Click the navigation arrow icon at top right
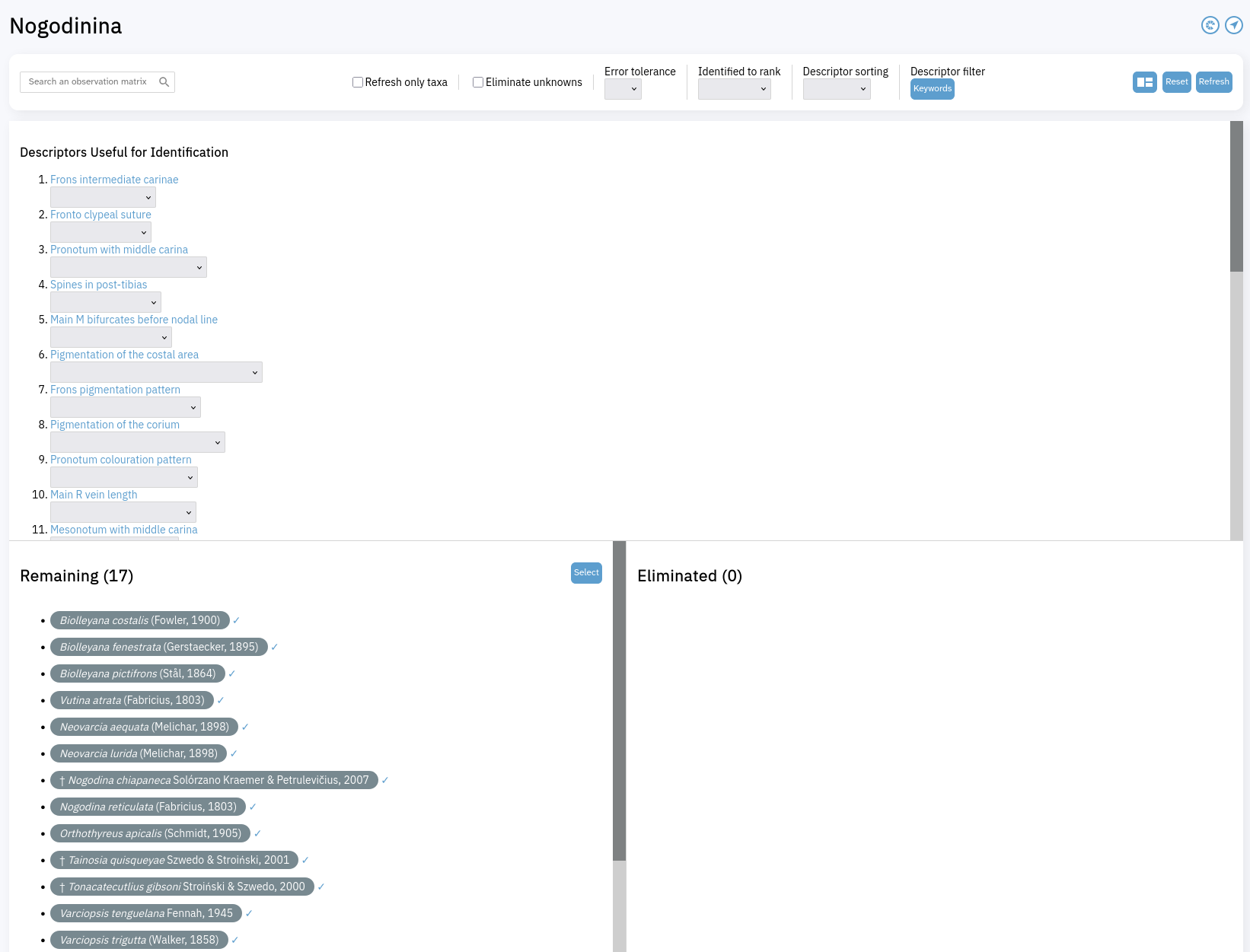 coord(1233,25)
